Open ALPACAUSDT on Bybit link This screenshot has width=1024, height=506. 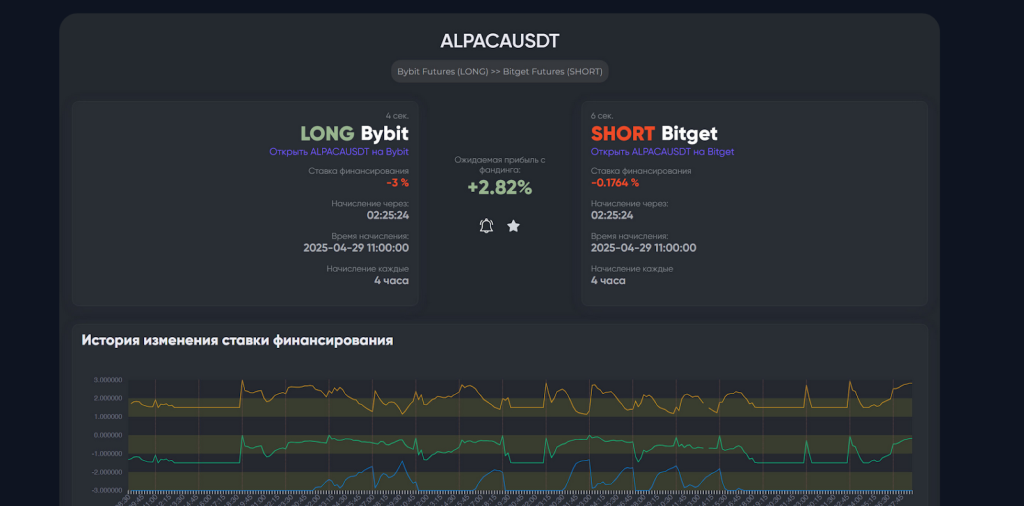tap(339, 151)
